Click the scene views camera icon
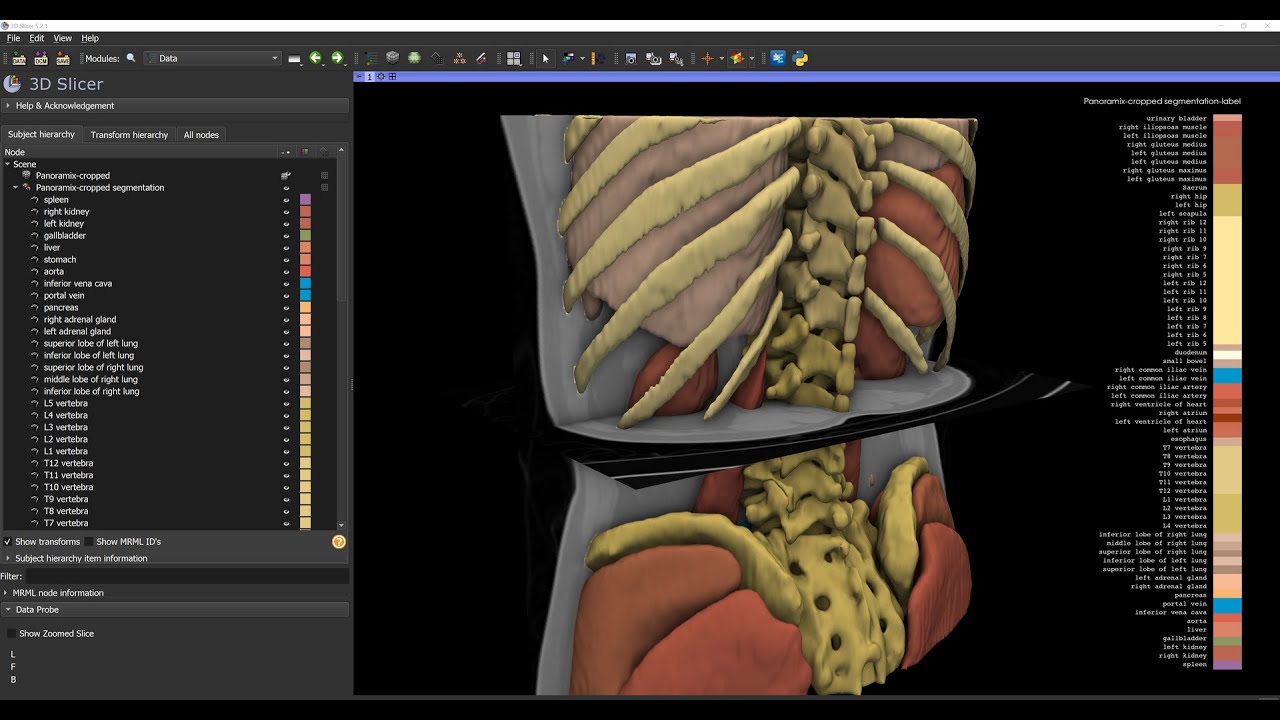Screen dimensions: 1280x720 pos(654,58)
